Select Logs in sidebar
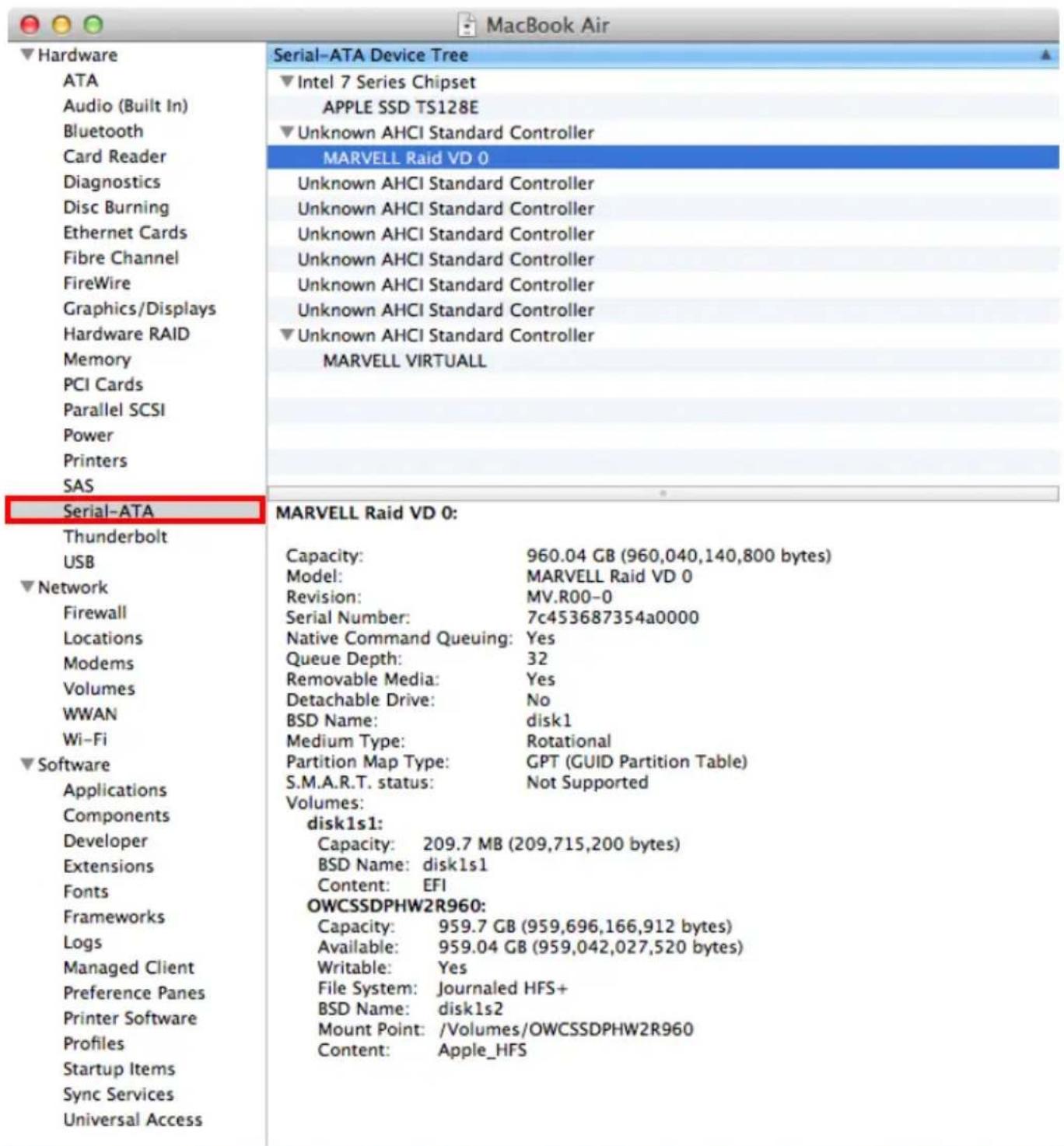This screenshot has height=1146, width=1064. pyautogui.click(x=82, y=942)
